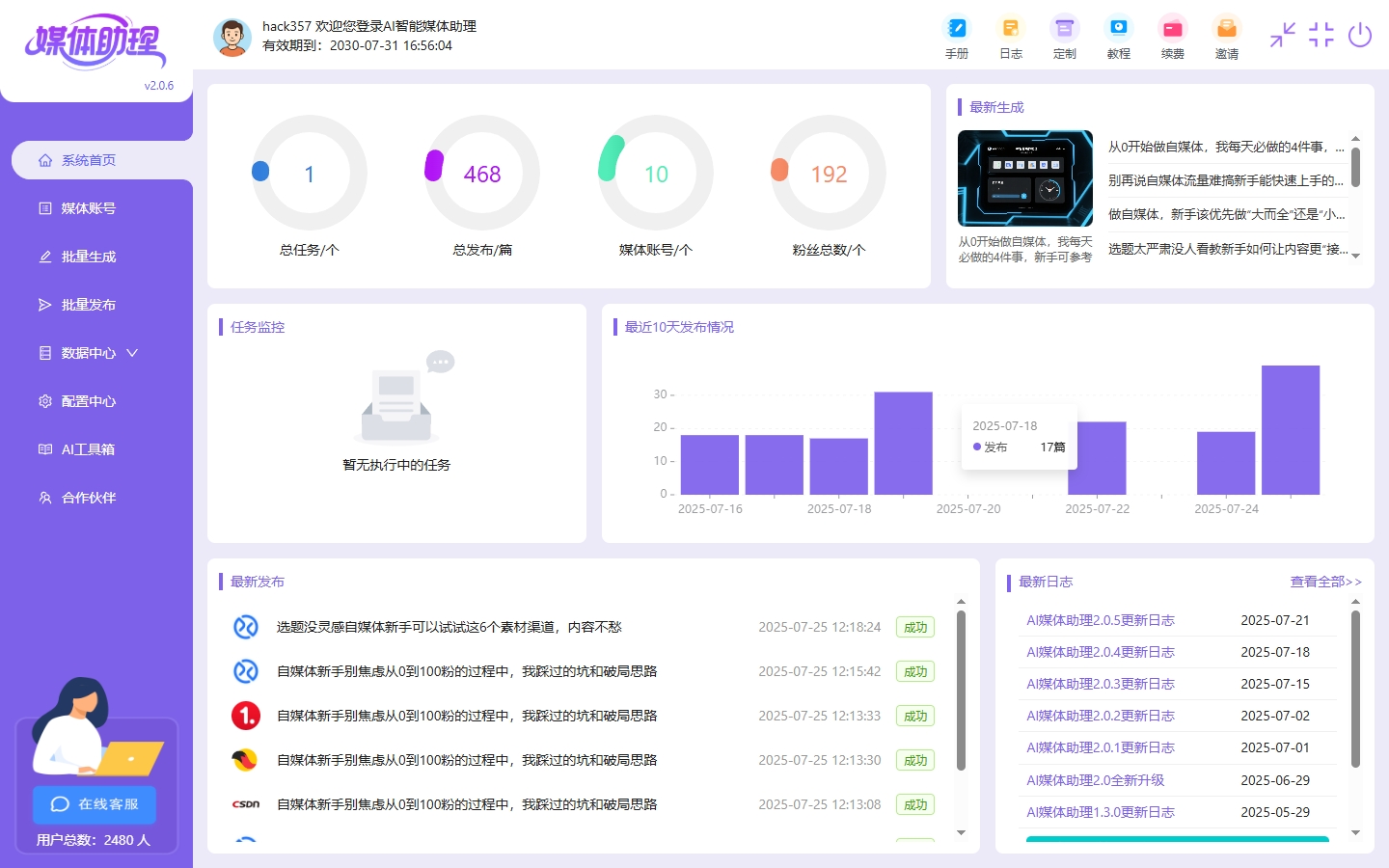This screenshot has width=1389, height=868.
Task: Open AI媒体助理2.0.5更新日志 link
Action: coord(1100,620)
